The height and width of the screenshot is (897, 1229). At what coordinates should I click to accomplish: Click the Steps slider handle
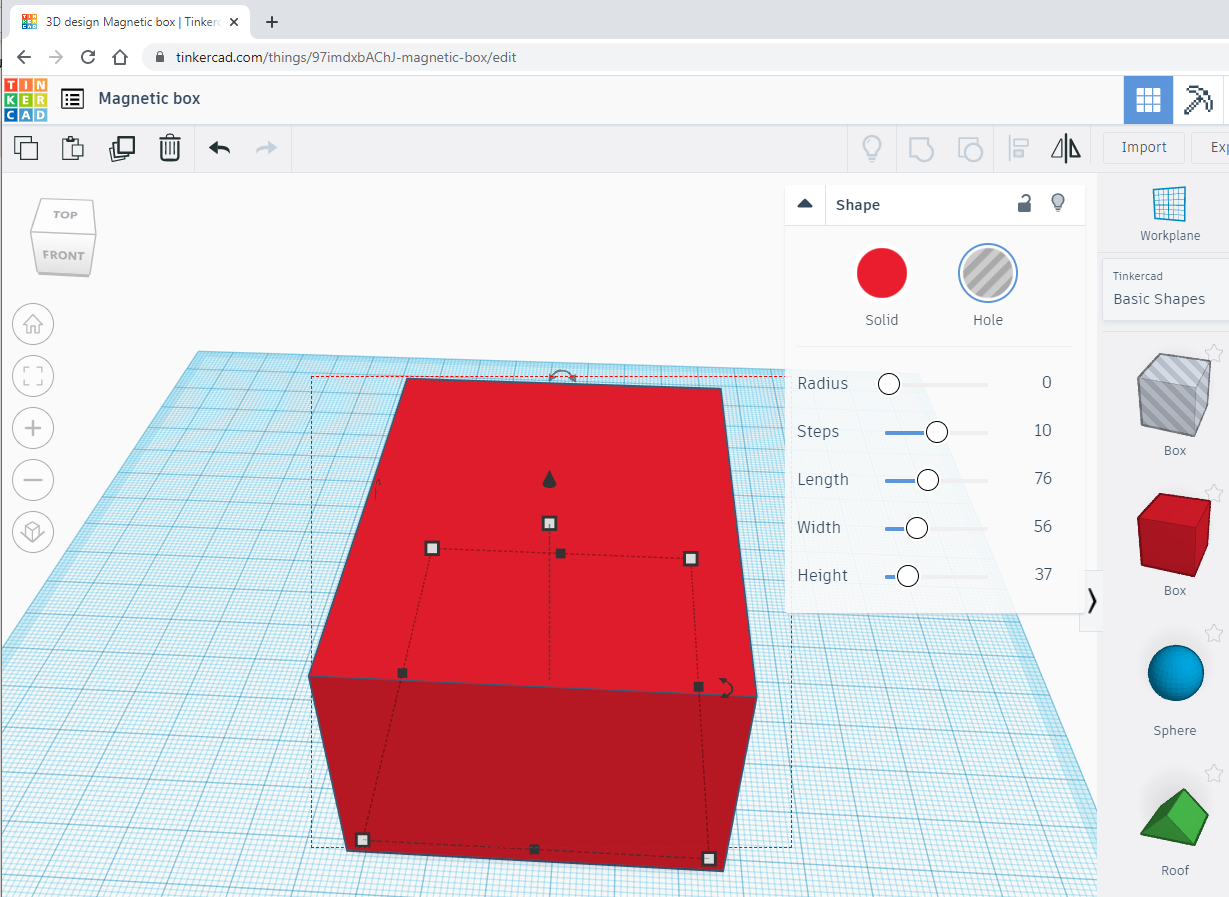coord(936,432)
